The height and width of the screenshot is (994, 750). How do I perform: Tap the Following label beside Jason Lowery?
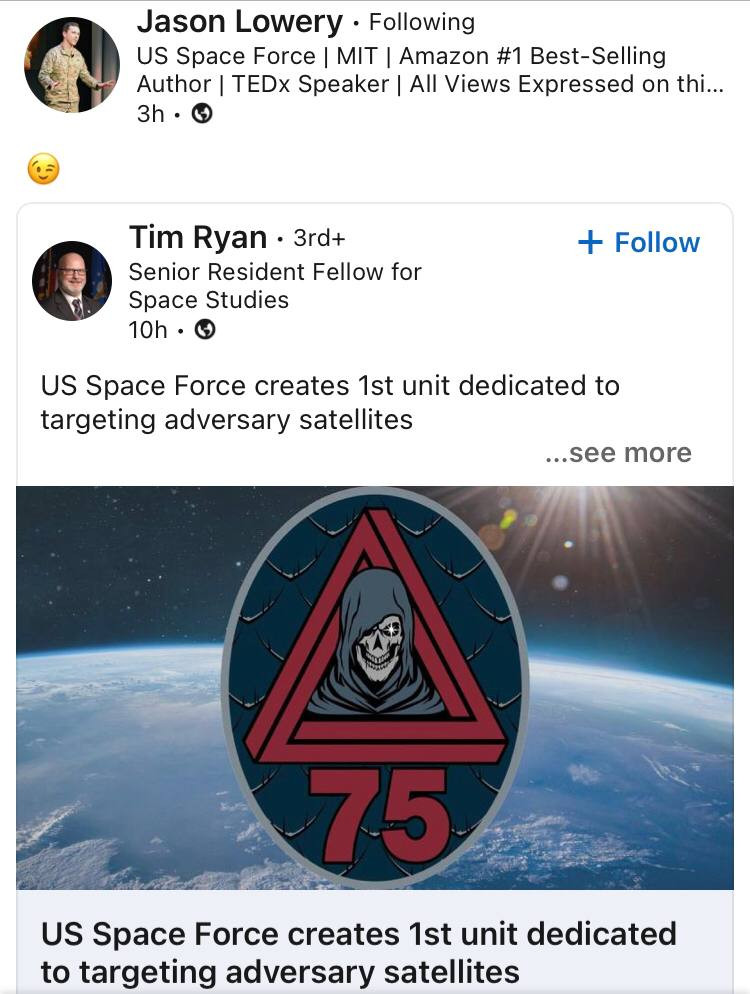point(422,22)
